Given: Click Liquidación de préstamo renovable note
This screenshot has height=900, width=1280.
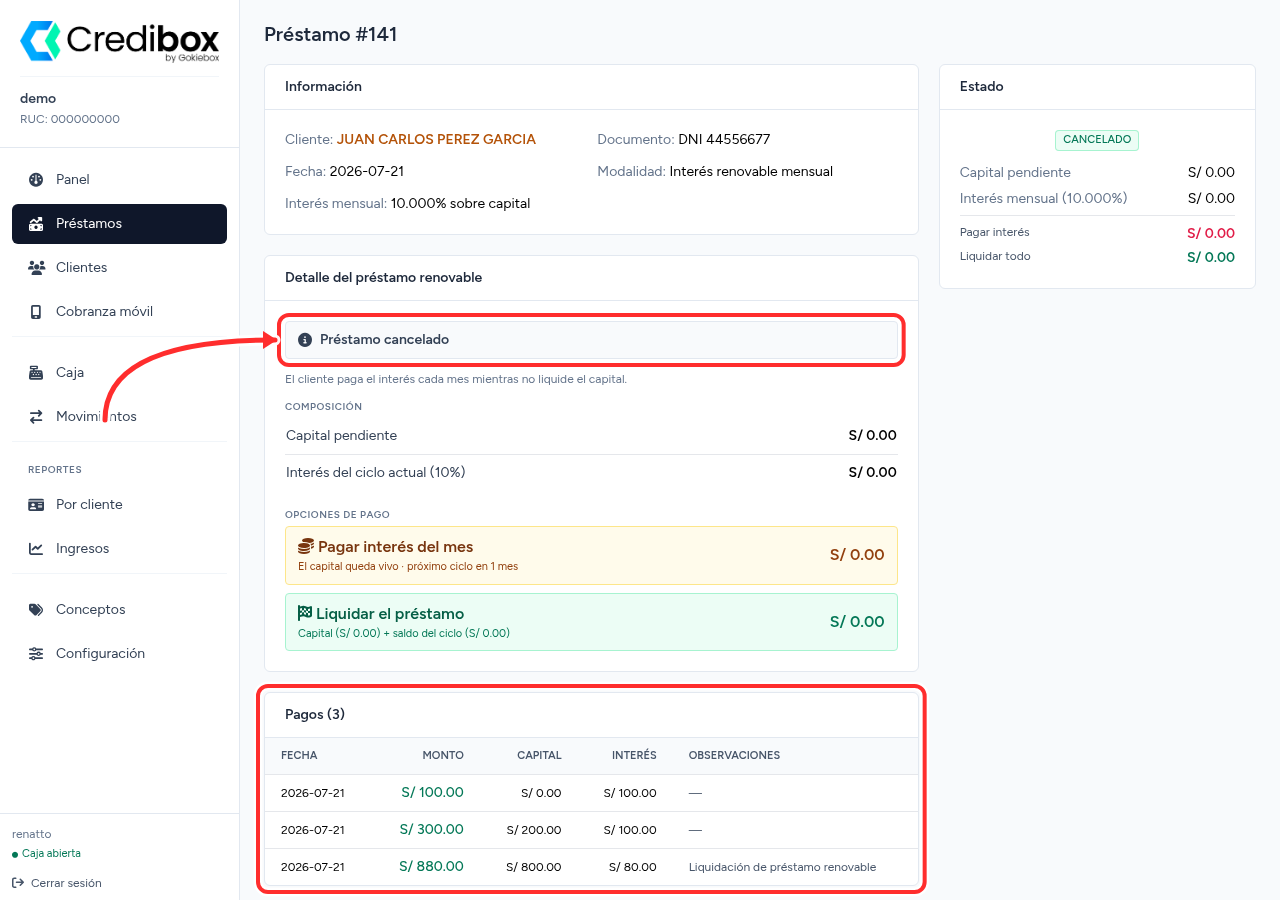Looking at the screenshot, I should click(782, 867).
